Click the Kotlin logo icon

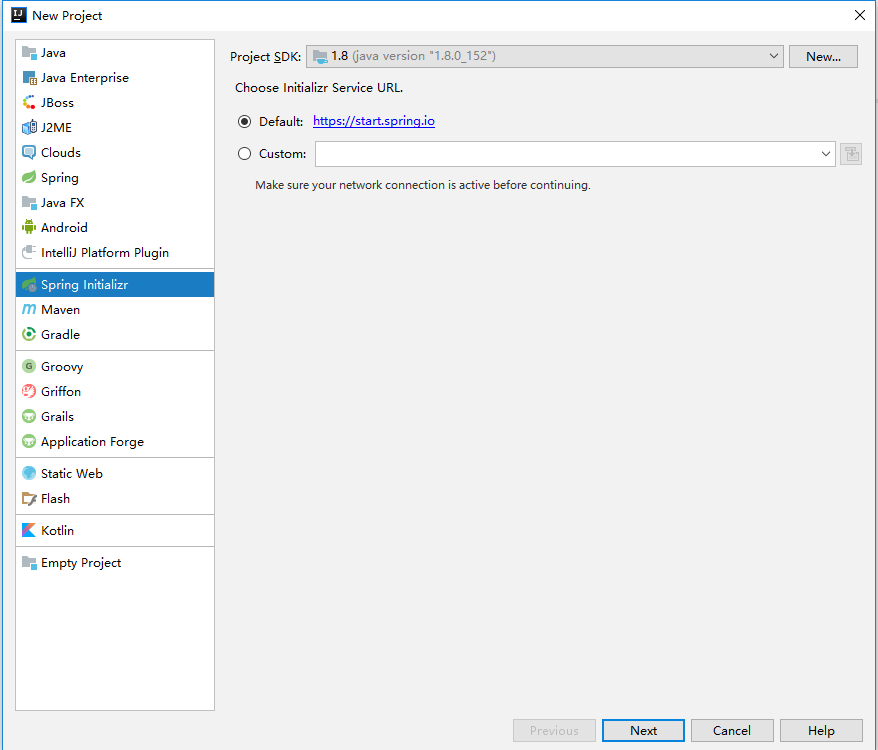(29, 531)
